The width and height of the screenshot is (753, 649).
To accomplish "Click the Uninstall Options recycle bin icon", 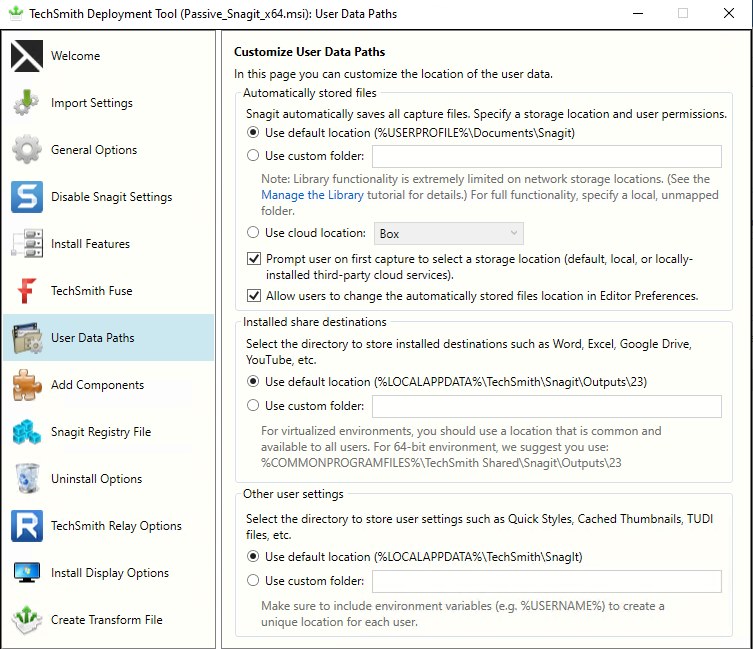I will pyautogui.click(x=27, y=479).
